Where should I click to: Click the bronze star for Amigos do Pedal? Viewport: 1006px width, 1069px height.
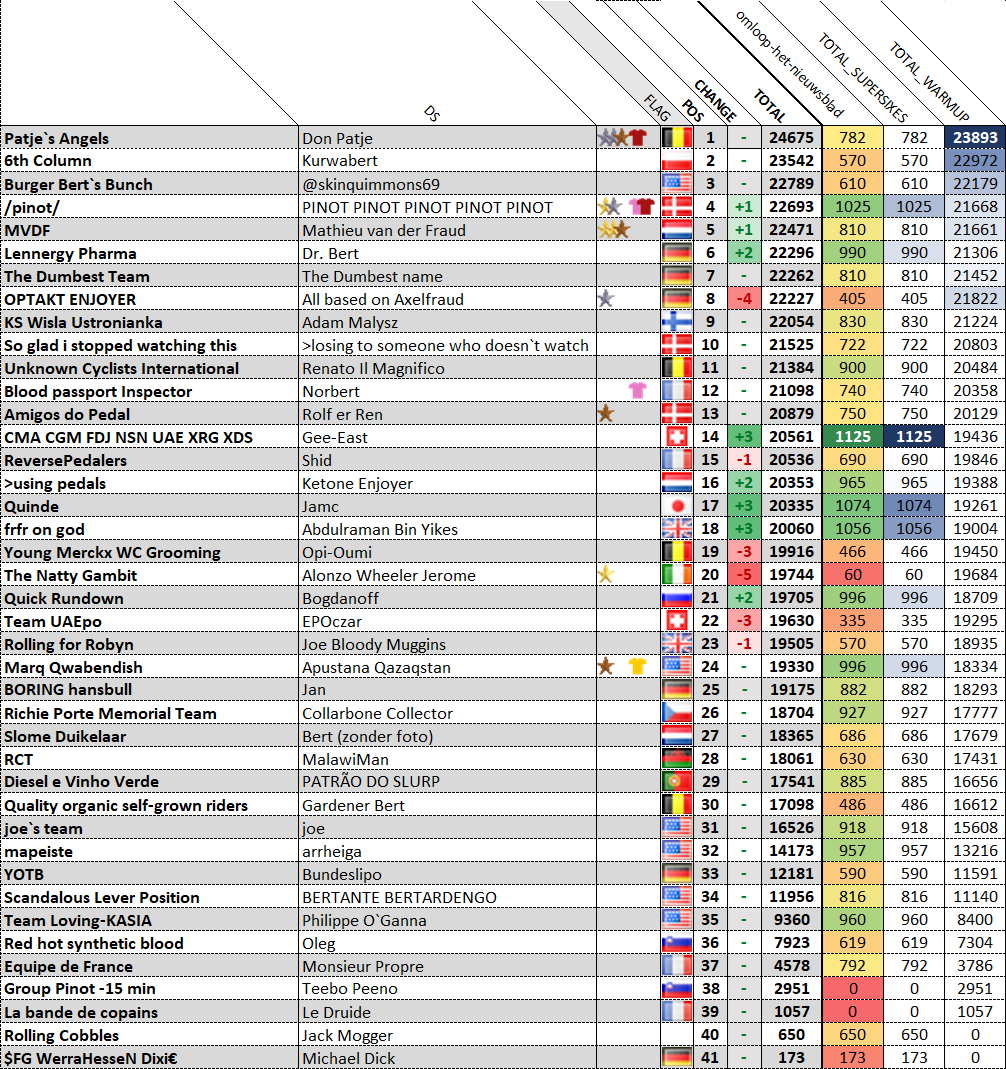[605, 414]
